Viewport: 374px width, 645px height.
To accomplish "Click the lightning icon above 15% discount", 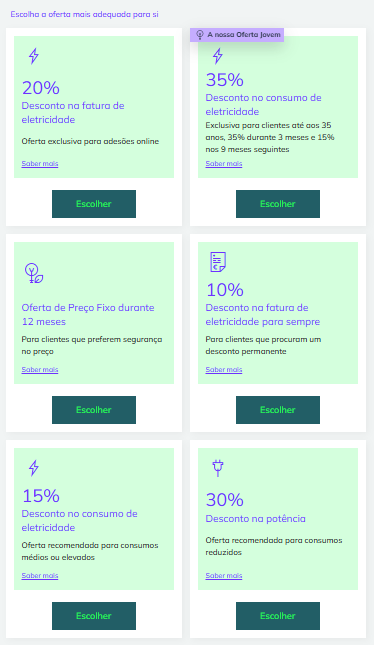I will point(34,468).
